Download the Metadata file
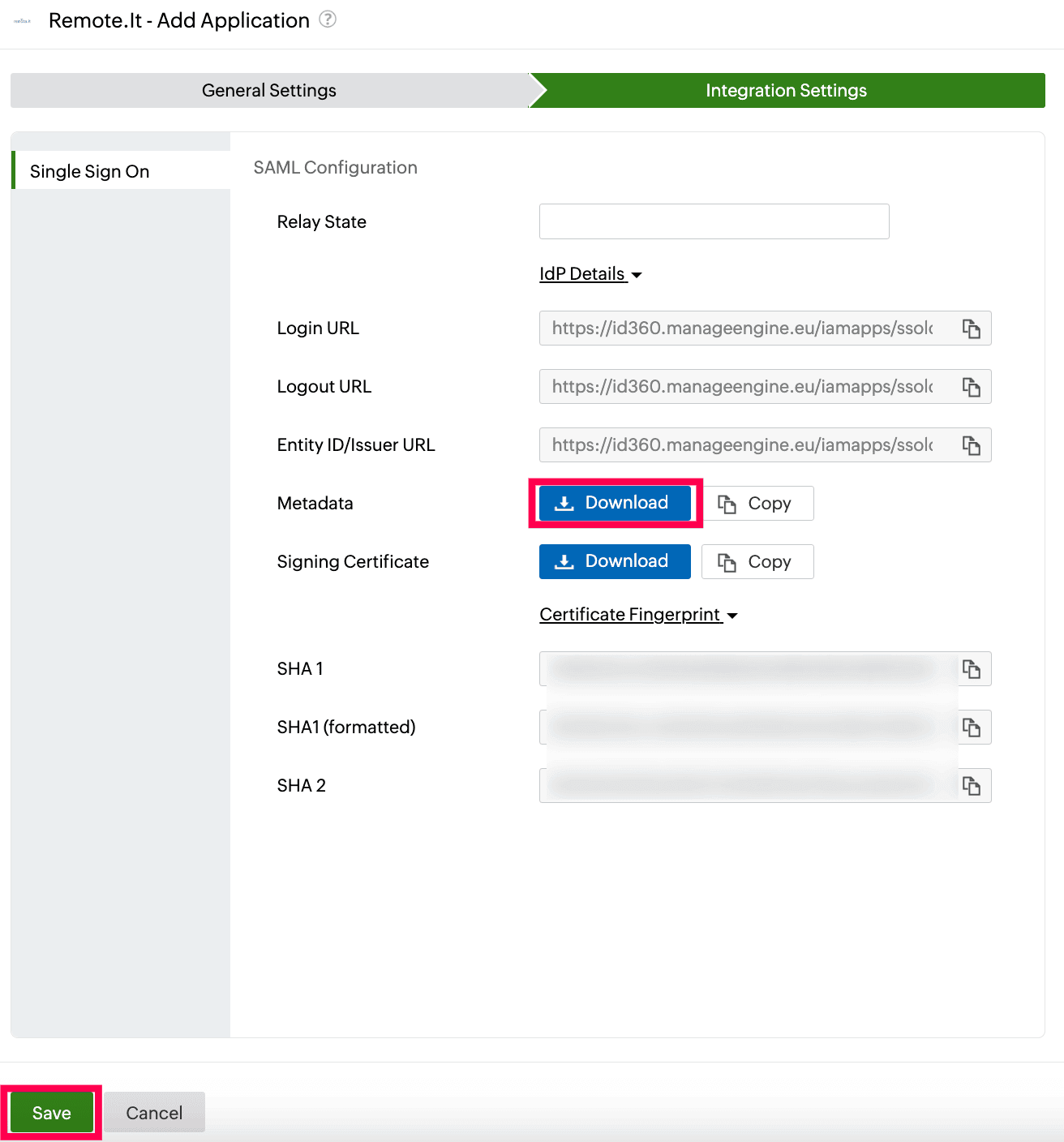This screenshot has height=1142, width=1064. [615, 503]
